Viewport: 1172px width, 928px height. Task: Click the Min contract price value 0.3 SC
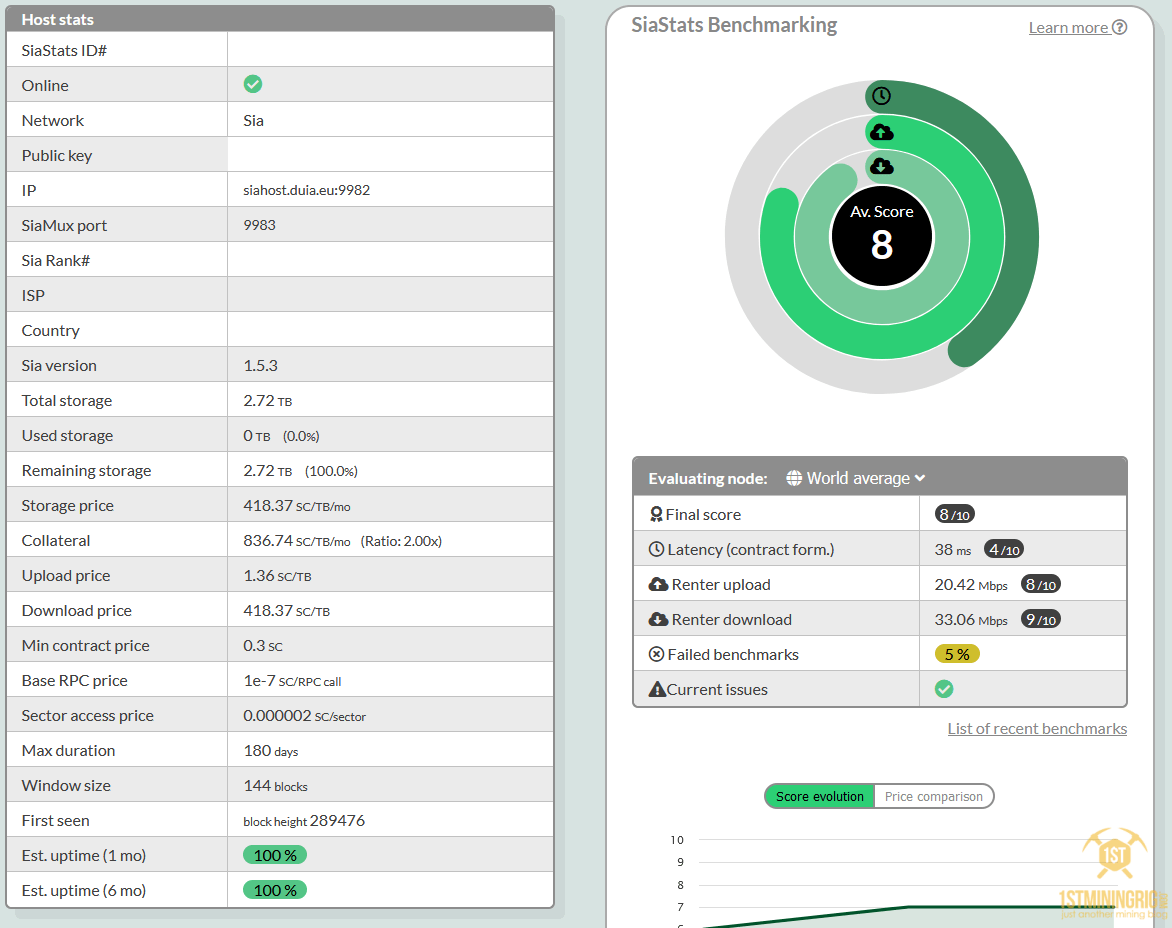coord(263,646)
